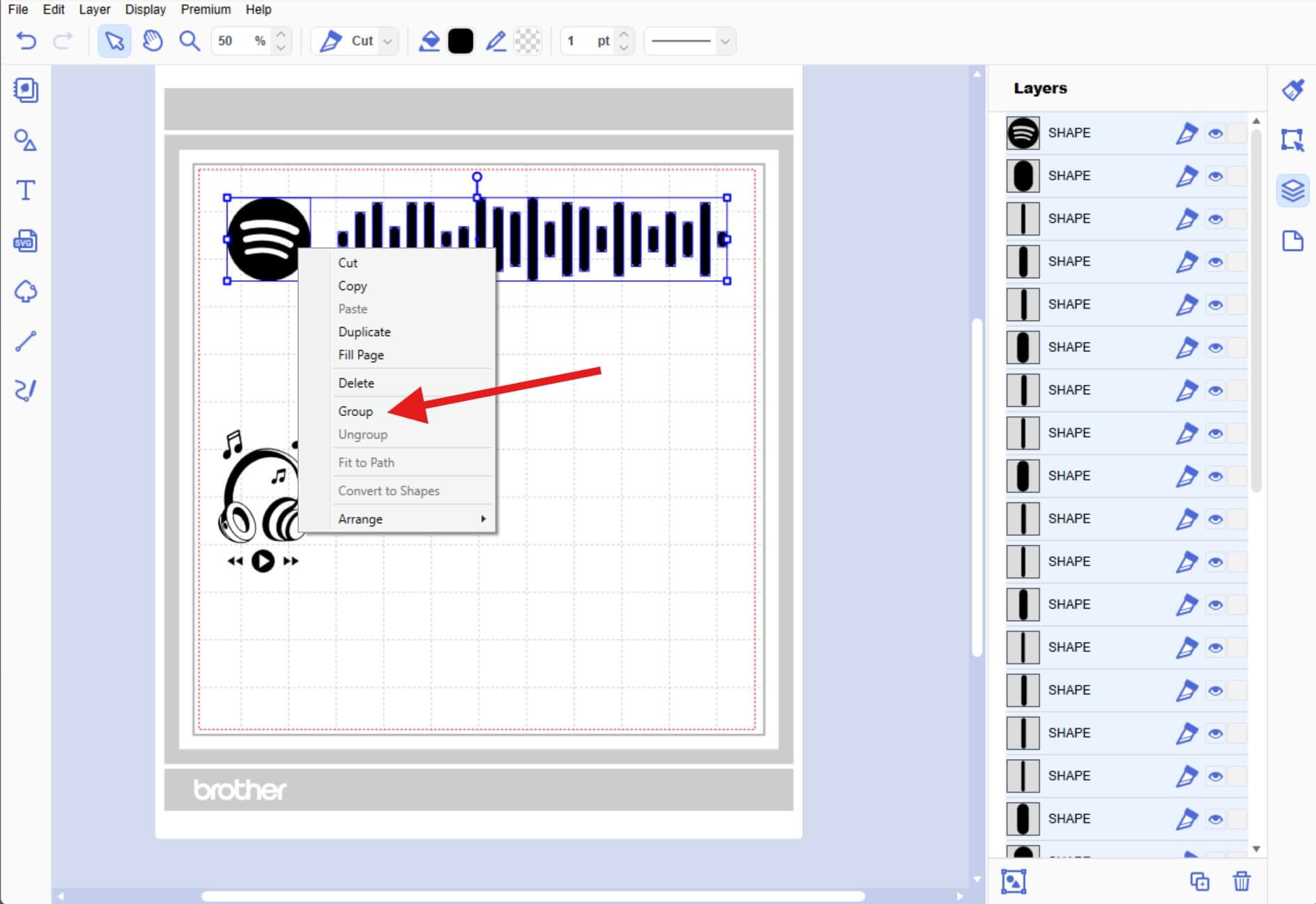Select the Text tool
The height and width of the screenshot is (904, 1316).
(24, 190)
